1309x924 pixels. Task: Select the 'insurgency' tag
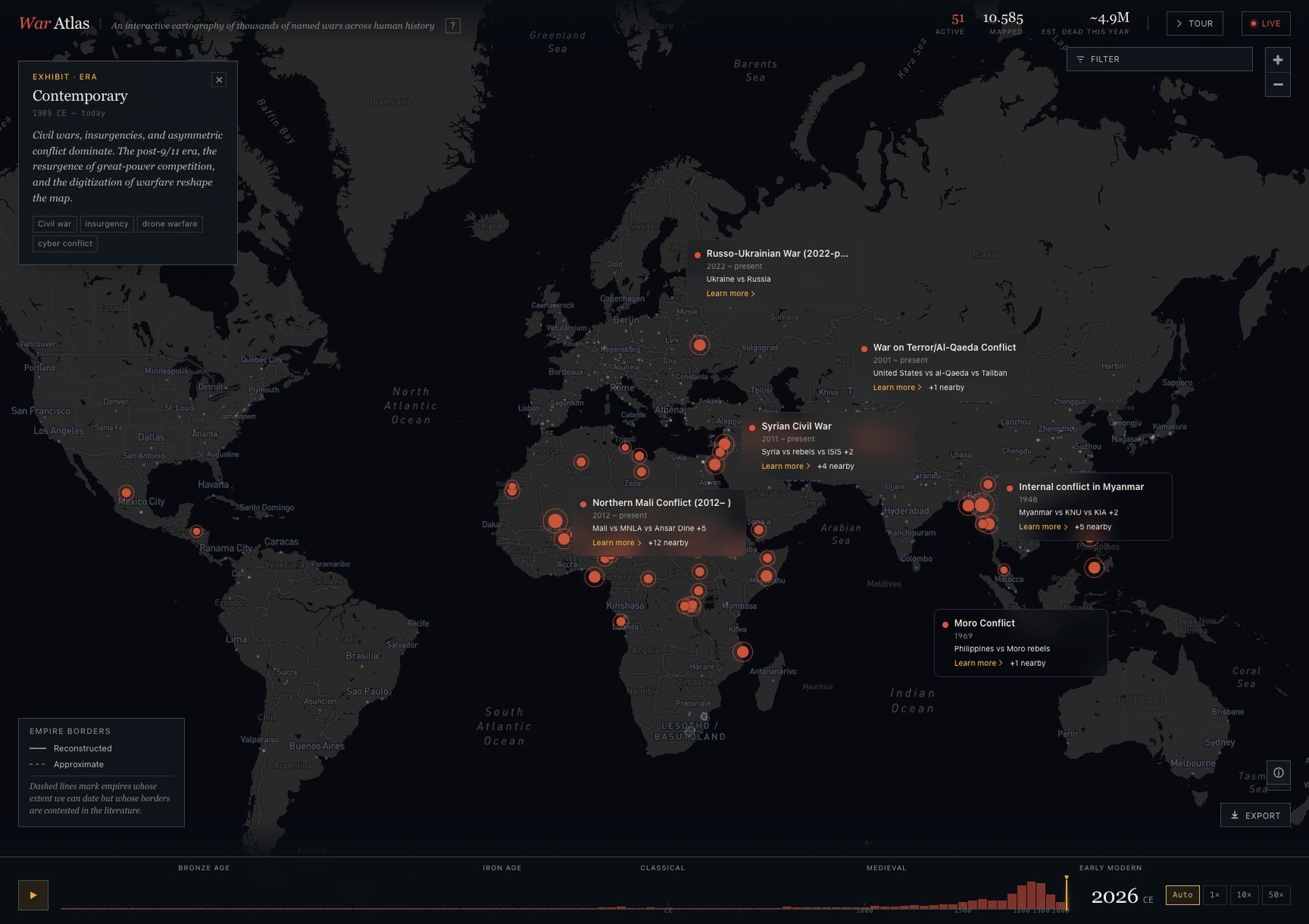106,224
